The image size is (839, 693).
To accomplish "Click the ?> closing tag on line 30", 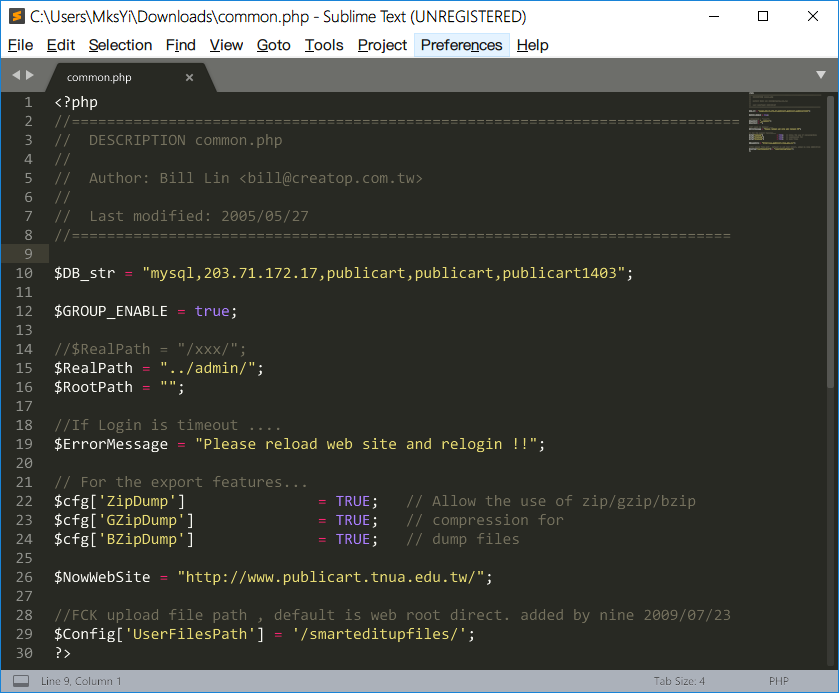I will click(x=62, y=653).
